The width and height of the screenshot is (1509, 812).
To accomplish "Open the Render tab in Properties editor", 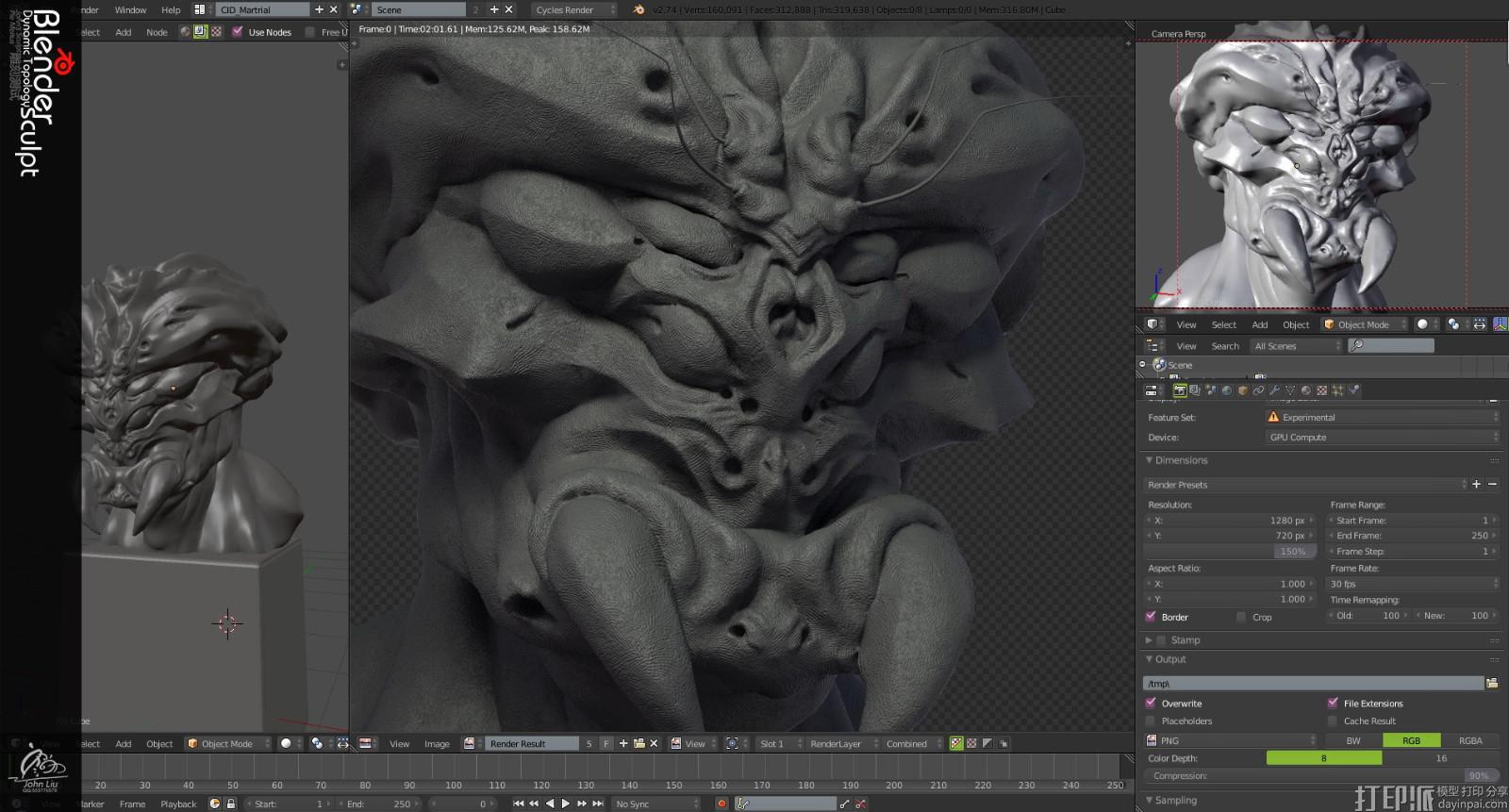I will pyautogui.click(x=1180, y=390).
